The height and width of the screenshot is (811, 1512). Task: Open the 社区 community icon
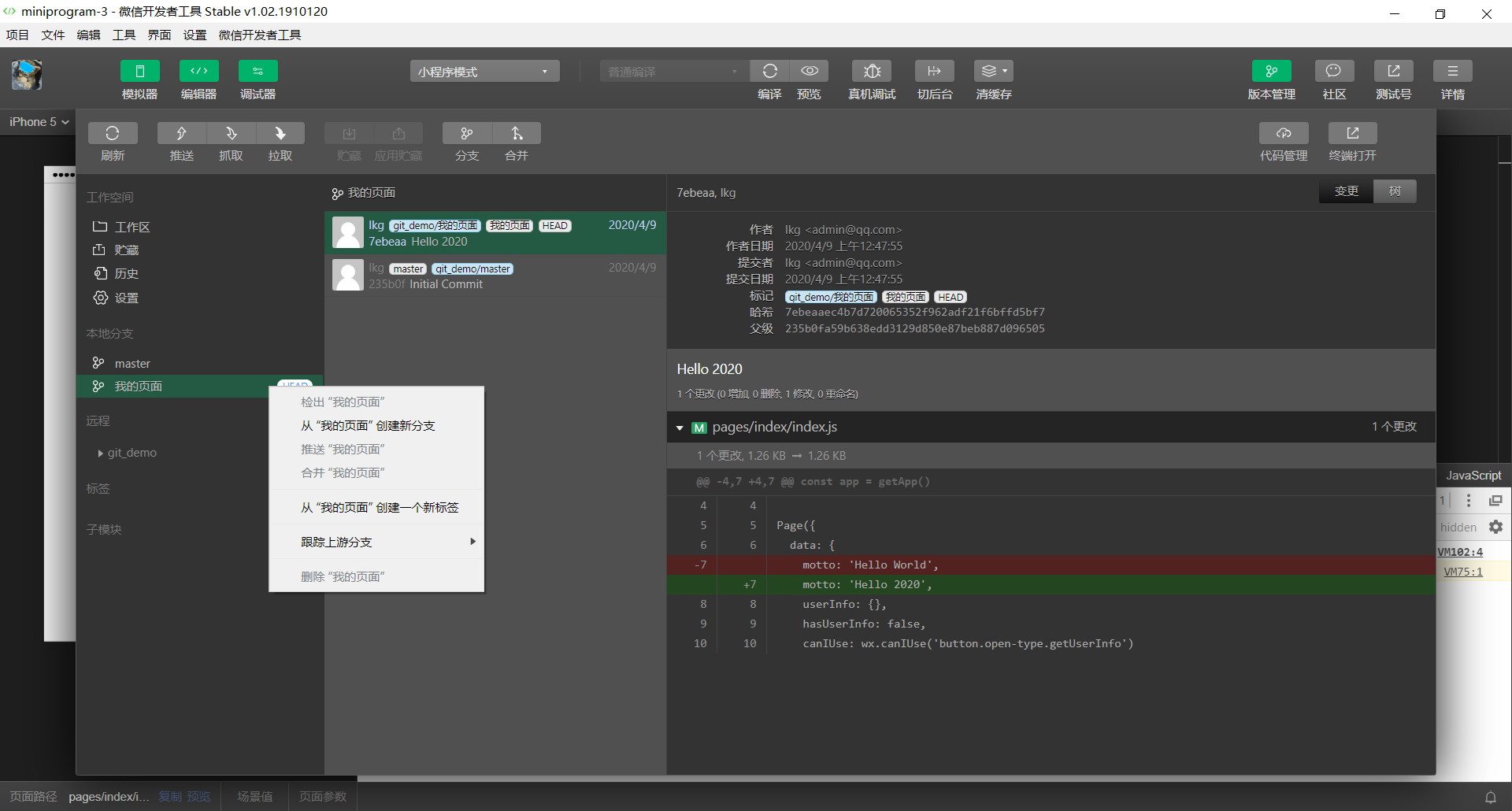[1335, 72]
